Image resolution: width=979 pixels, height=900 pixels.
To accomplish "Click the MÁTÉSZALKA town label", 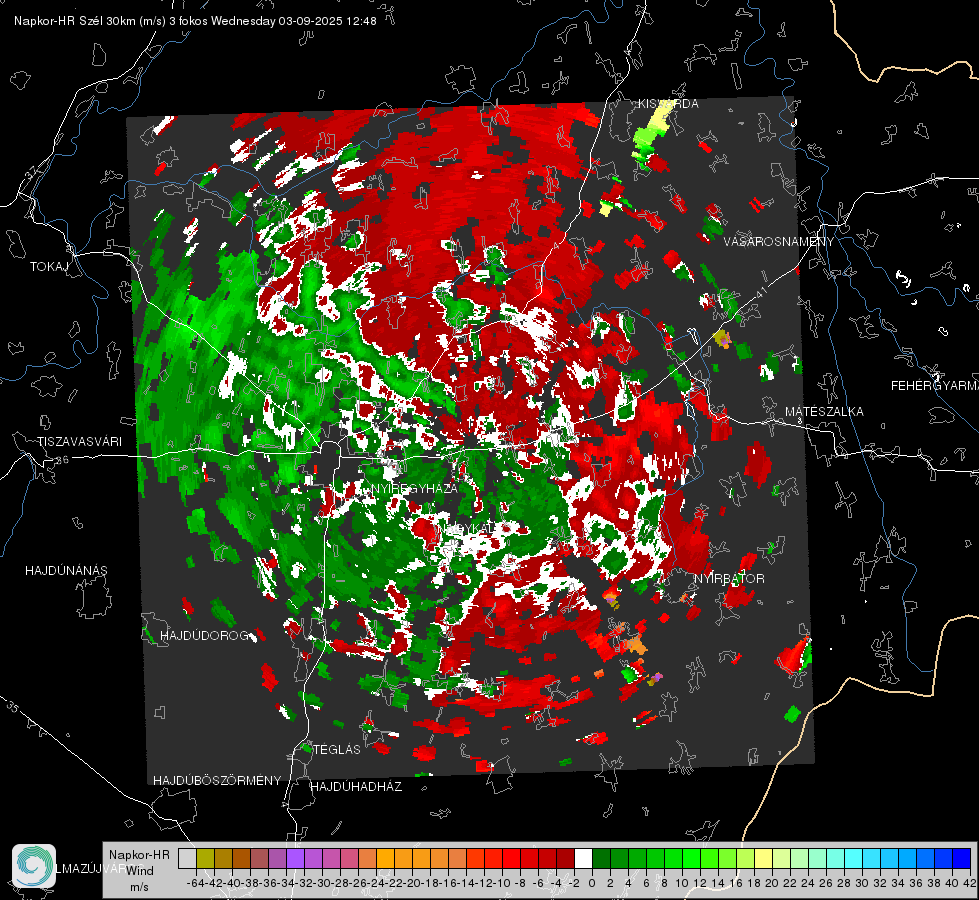I will click(x=824, y=412).
